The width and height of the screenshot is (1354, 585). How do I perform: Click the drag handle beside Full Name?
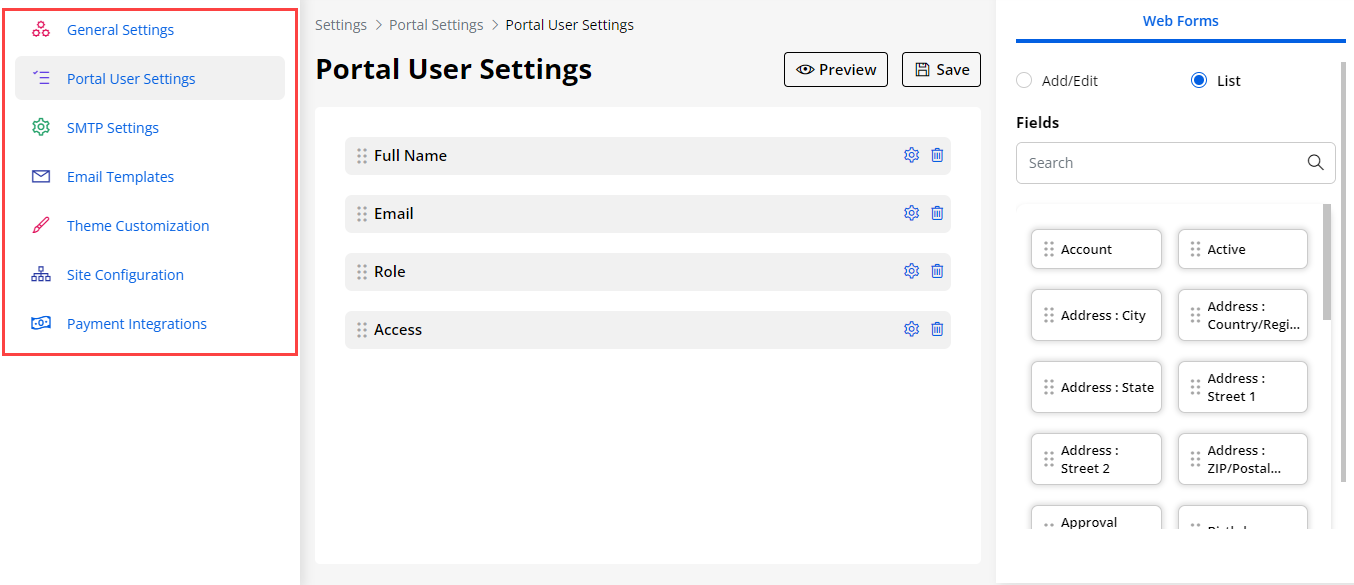coord(362,156)
